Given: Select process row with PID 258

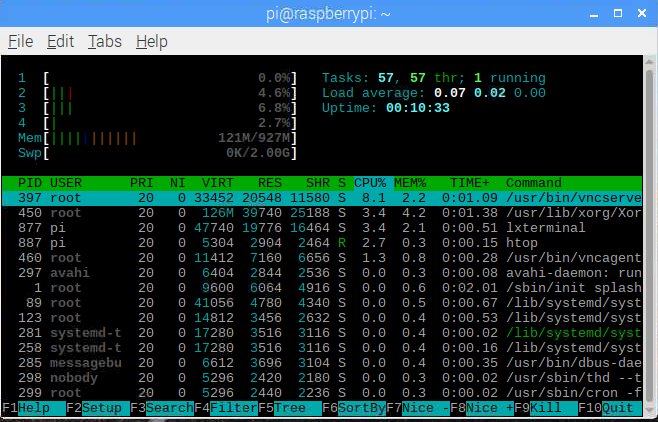Looking at the screenshot, I should pos(322,348).
